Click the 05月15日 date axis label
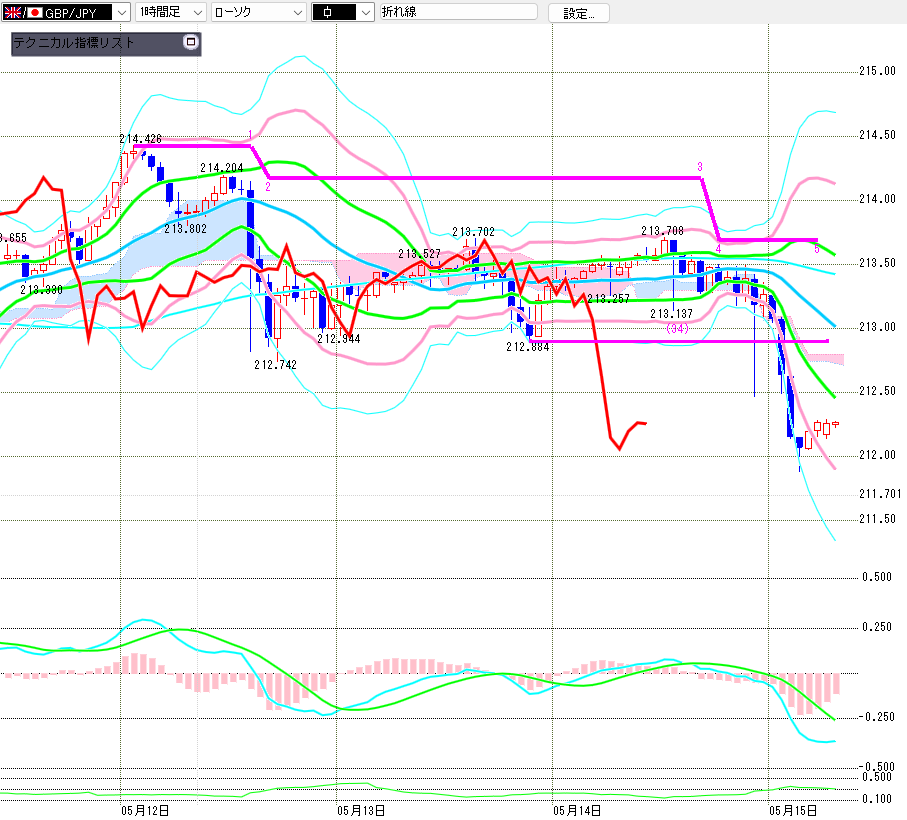907x820 pixels. (x=793, y=811)
